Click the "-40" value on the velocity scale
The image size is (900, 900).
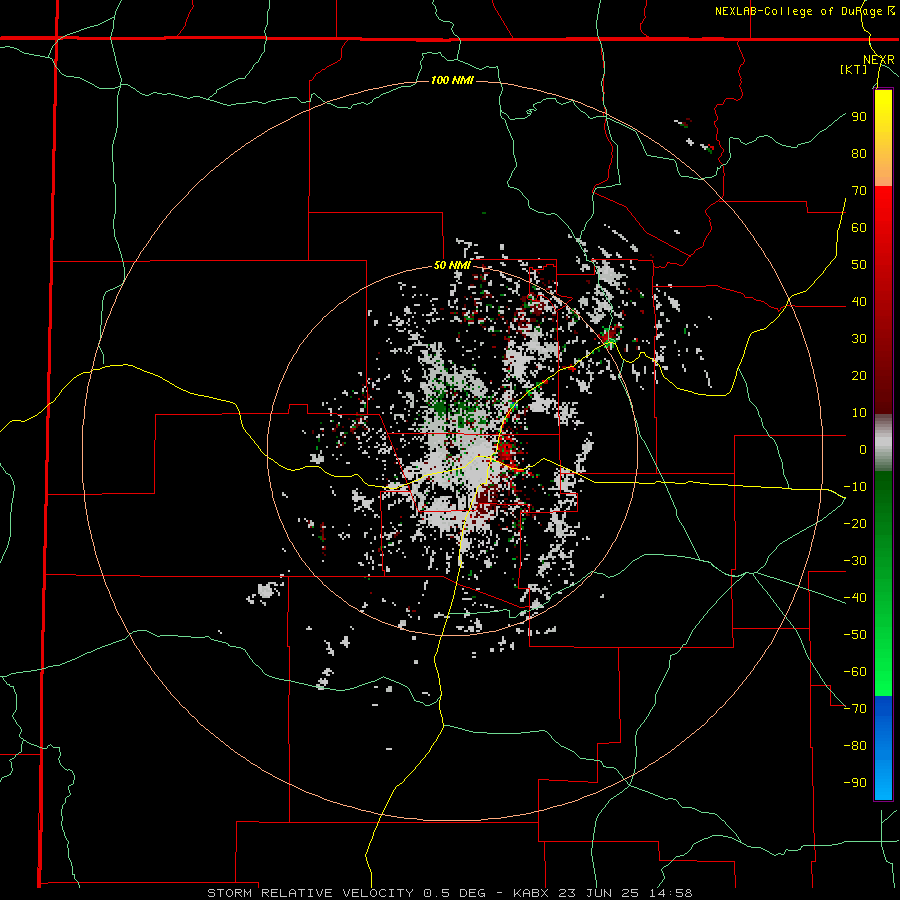(855, 598)
